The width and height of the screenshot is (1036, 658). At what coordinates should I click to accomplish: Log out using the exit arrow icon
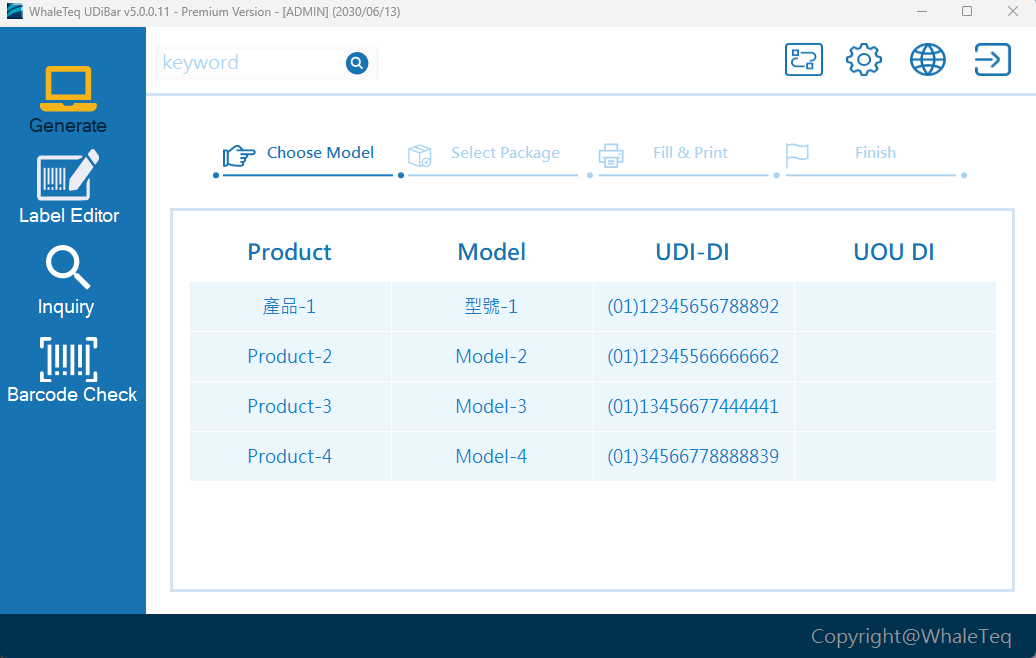[x=992, y=59]
